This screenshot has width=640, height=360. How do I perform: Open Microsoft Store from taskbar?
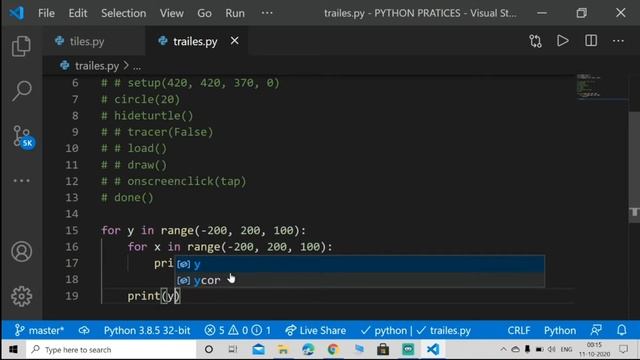point(383,349)
